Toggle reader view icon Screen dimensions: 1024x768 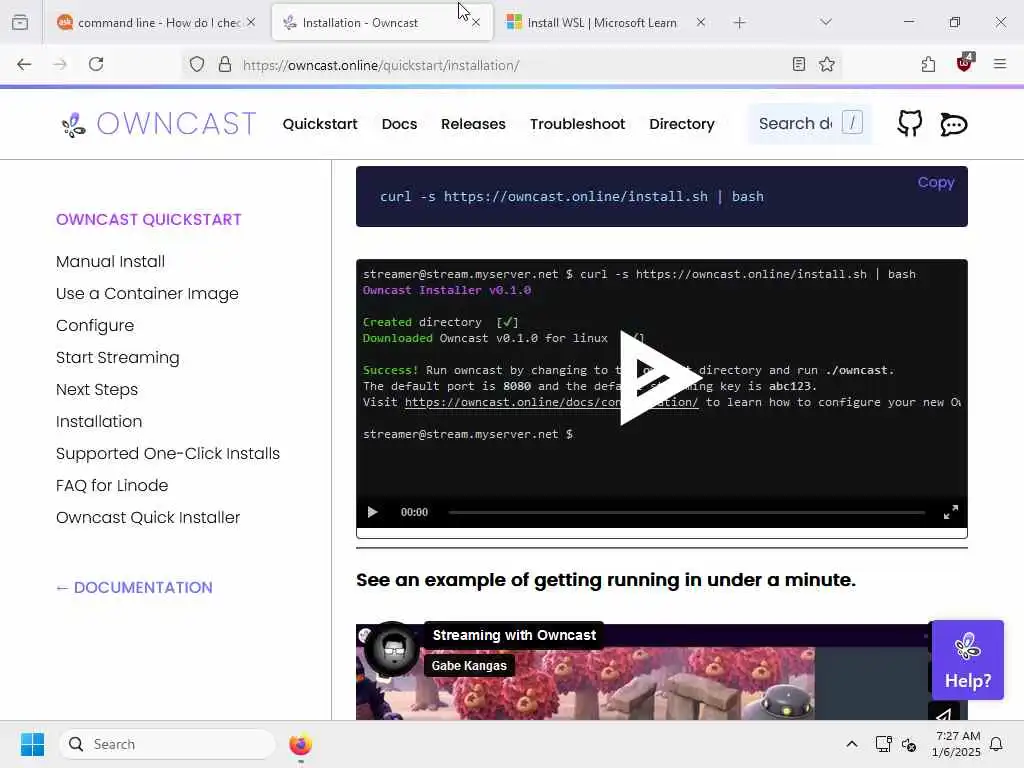(x=798, y=64)
